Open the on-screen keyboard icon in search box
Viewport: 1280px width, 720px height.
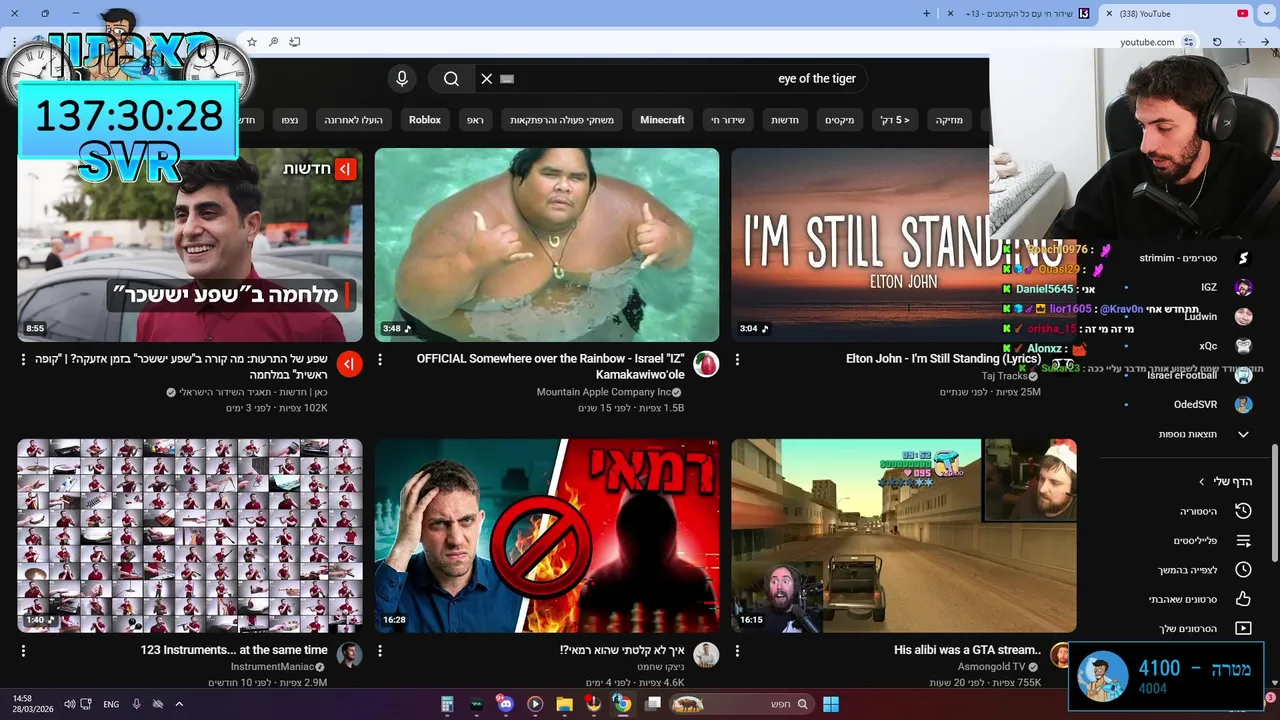click(x=507, y=79)
